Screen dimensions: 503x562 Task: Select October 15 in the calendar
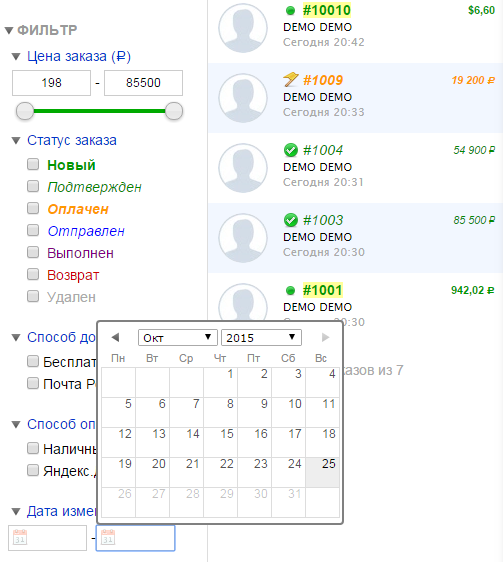tap(220, 442)
